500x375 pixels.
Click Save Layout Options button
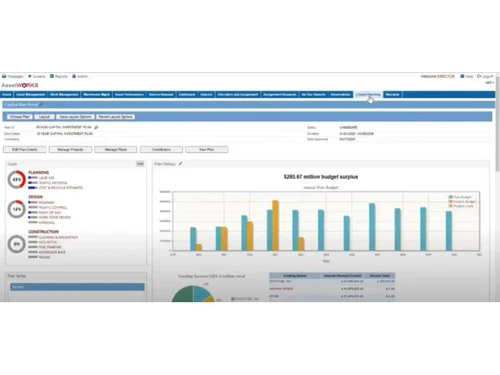tap(75, 117)
